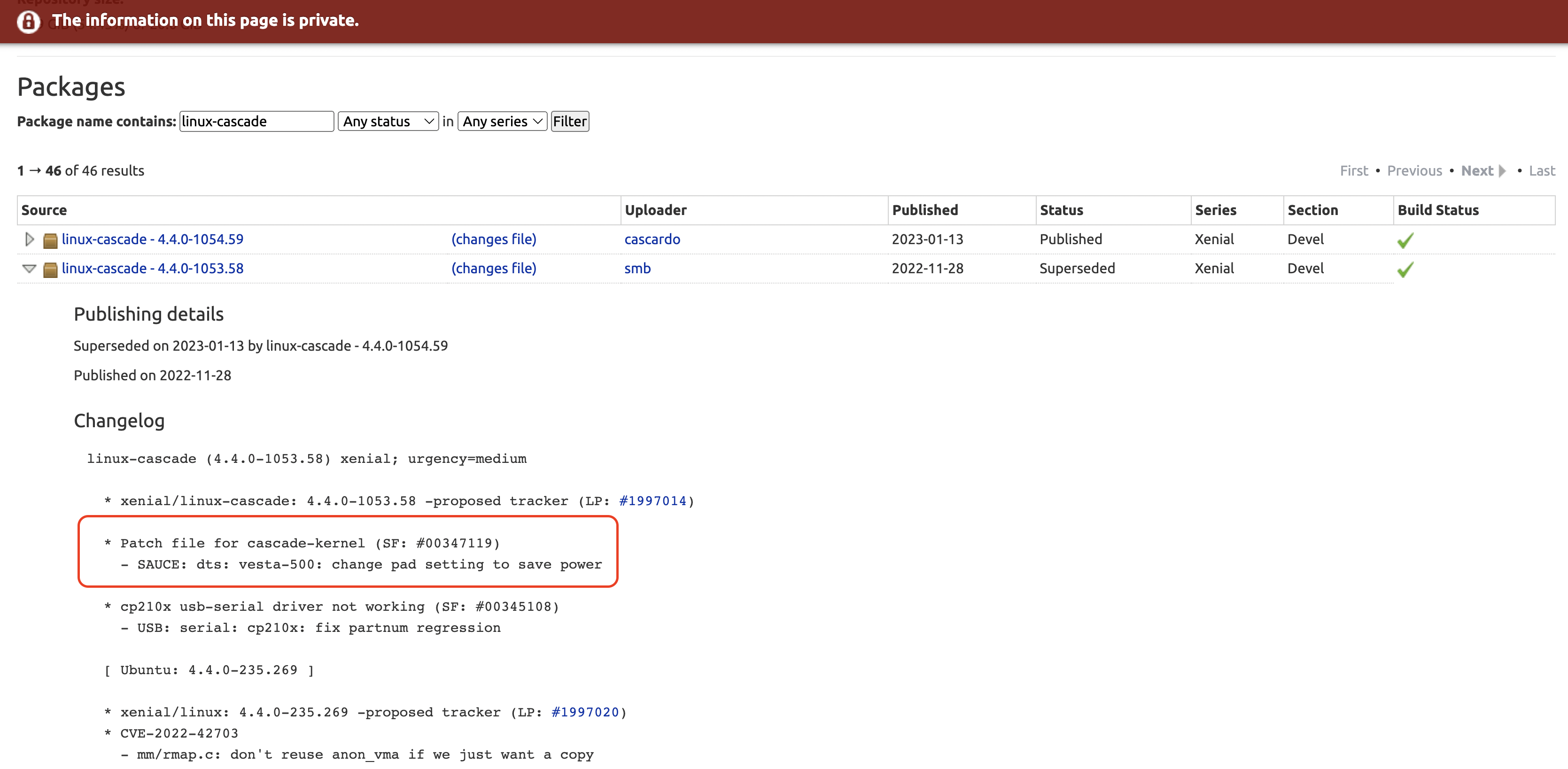Click the Packages heading
1568x769 pixels.
pos(71,87)
